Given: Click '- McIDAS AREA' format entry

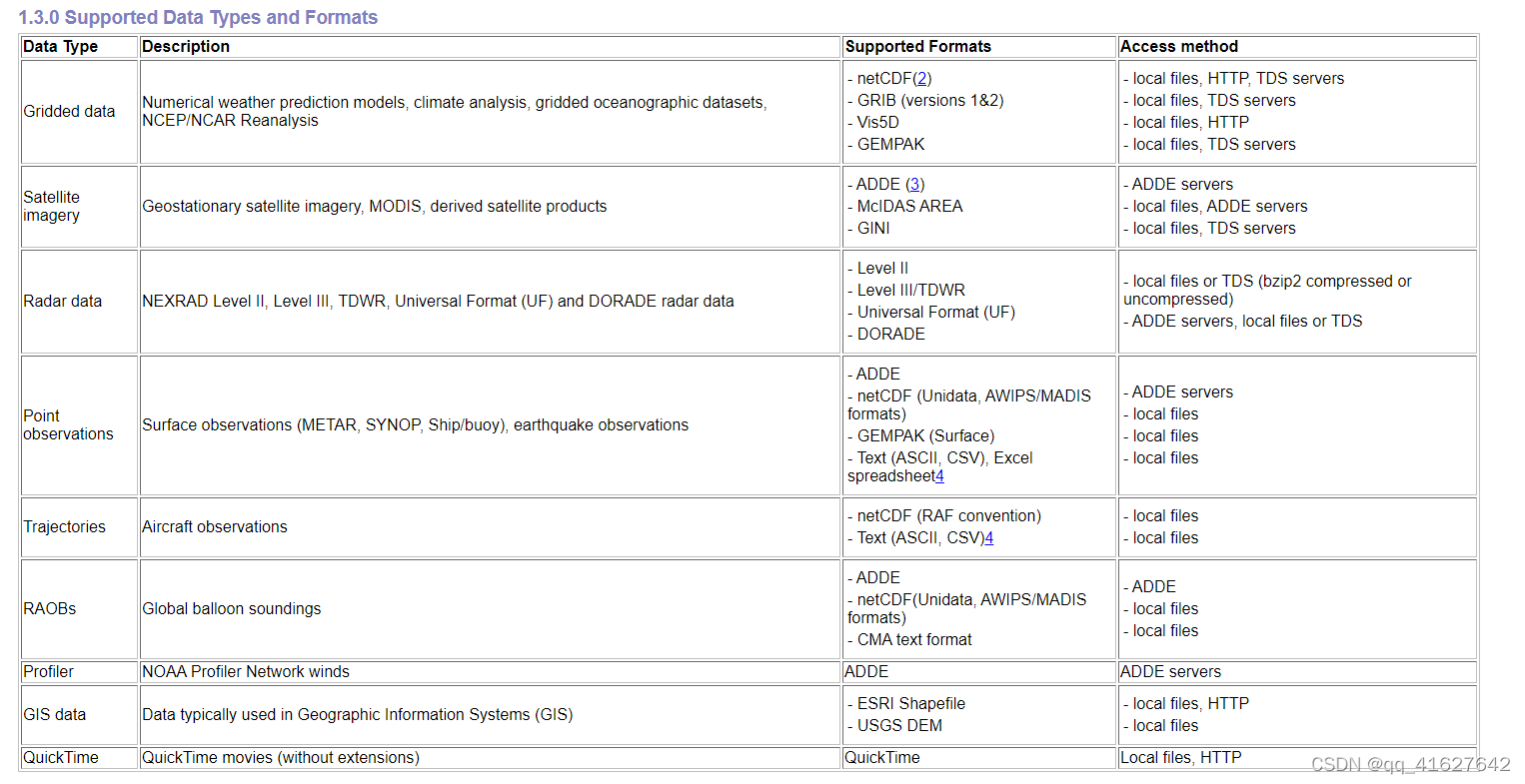Looking at the screenshot, I should point(905,206).
